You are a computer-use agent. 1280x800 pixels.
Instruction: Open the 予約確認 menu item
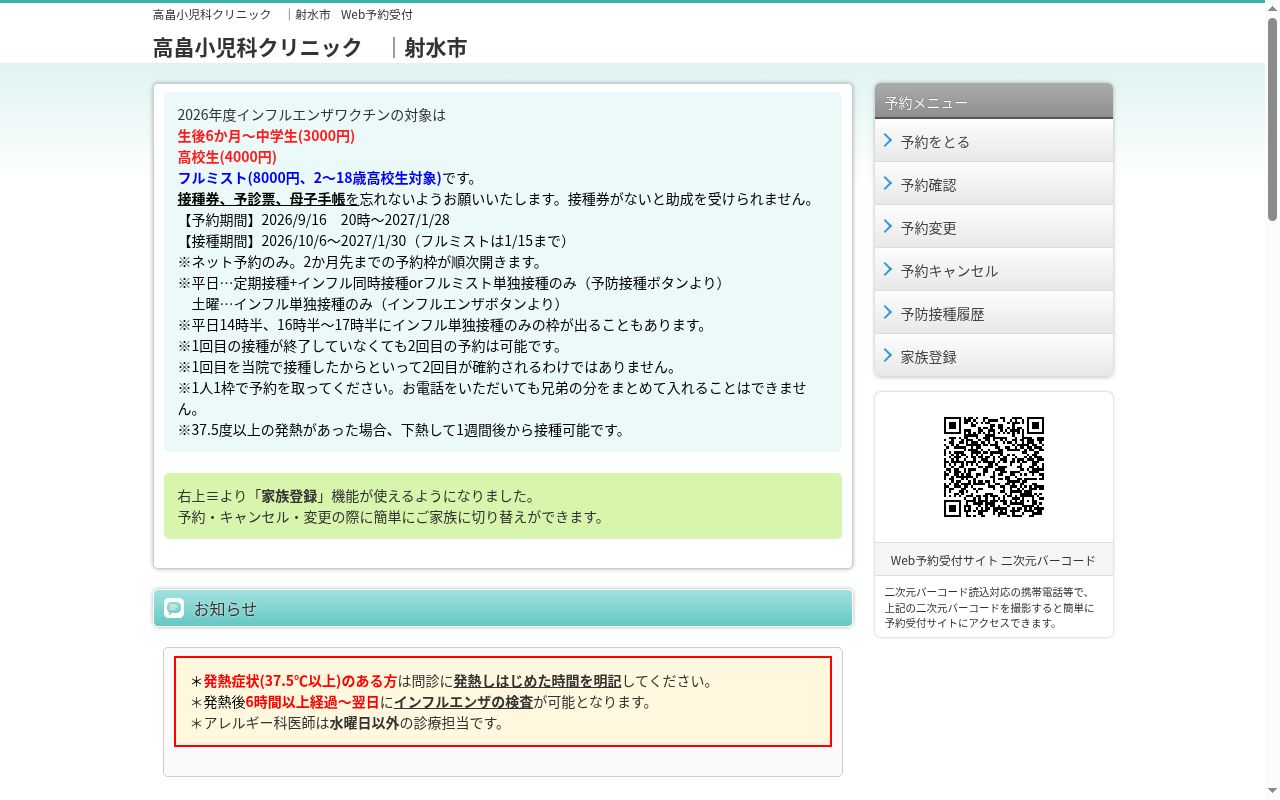(x=994, y=184)
